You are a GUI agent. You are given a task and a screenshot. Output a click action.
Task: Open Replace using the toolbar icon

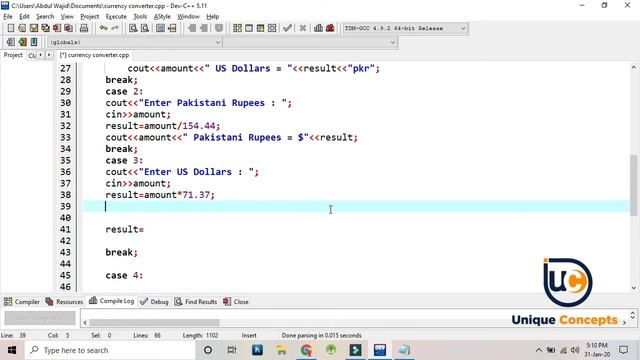(144, 28)
